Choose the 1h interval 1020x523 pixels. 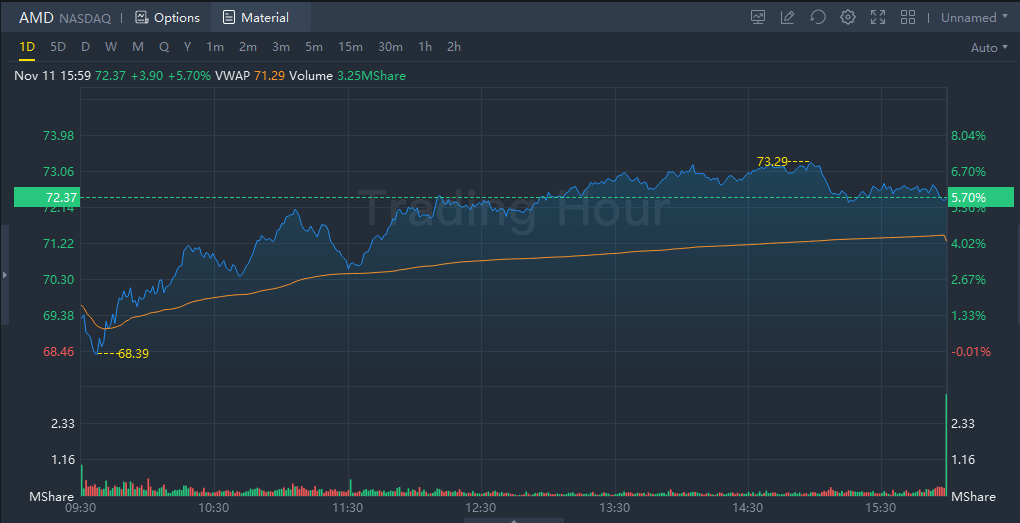[425, 47]
